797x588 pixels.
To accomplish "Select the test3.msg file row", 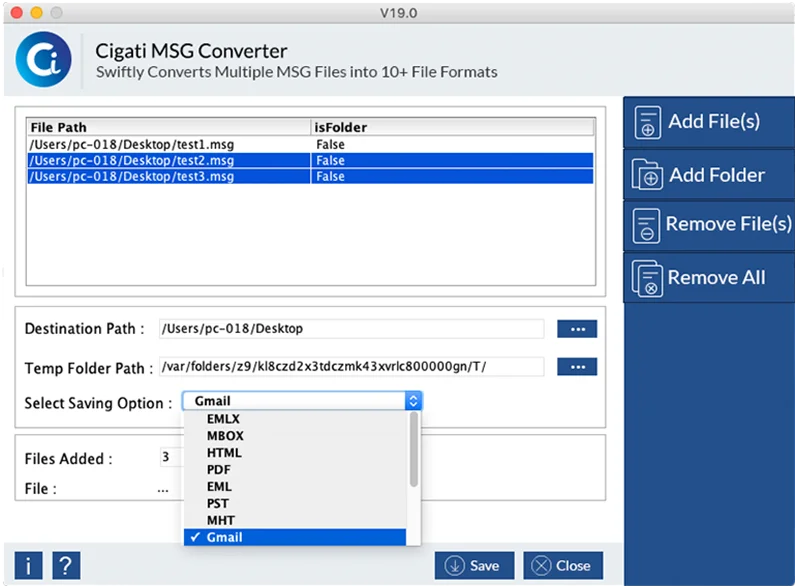I will 310,176.
